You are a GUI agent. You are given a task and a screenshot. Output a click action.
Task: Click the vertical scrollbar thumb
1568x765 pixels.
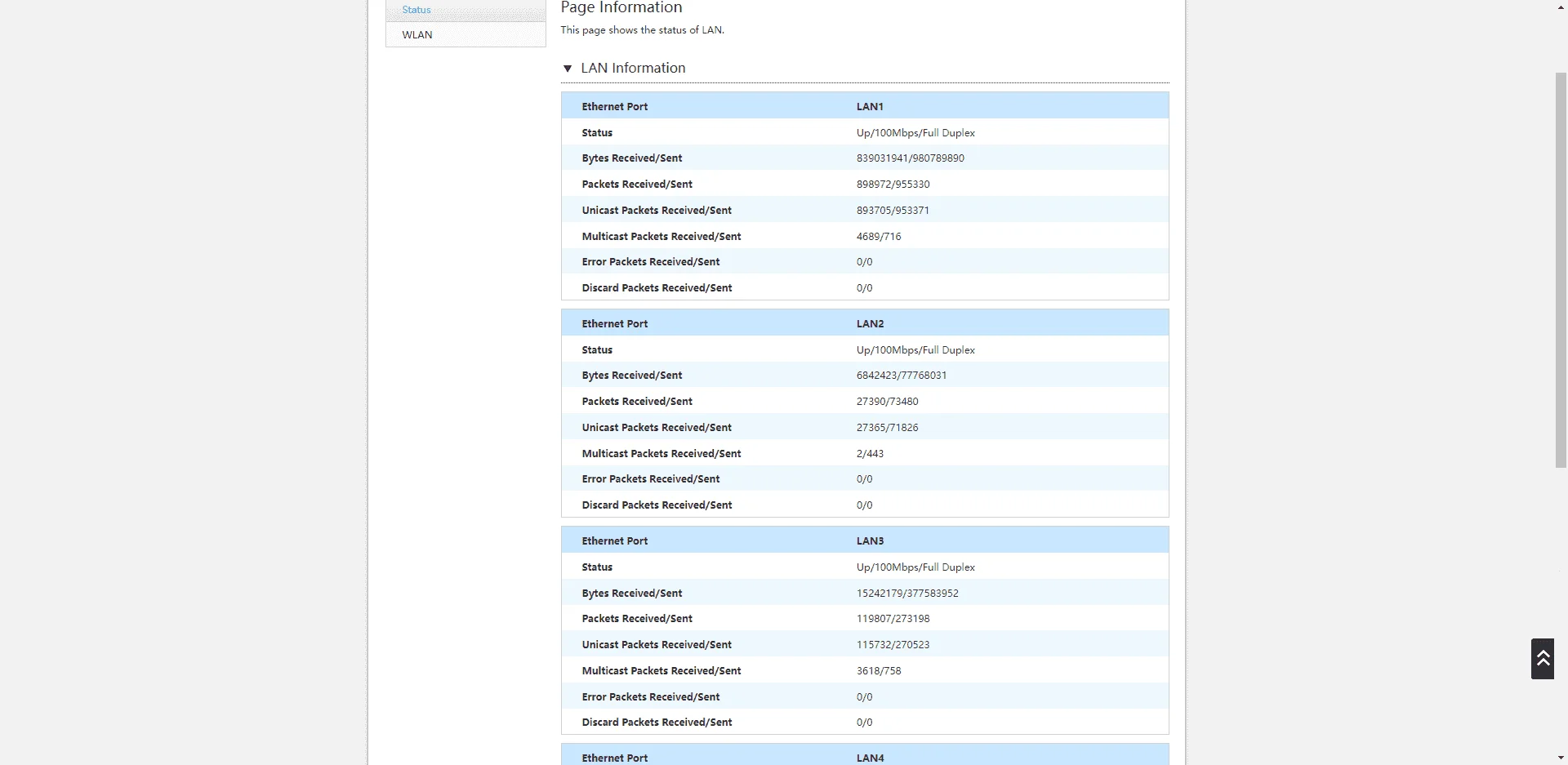click(1561, 269)
